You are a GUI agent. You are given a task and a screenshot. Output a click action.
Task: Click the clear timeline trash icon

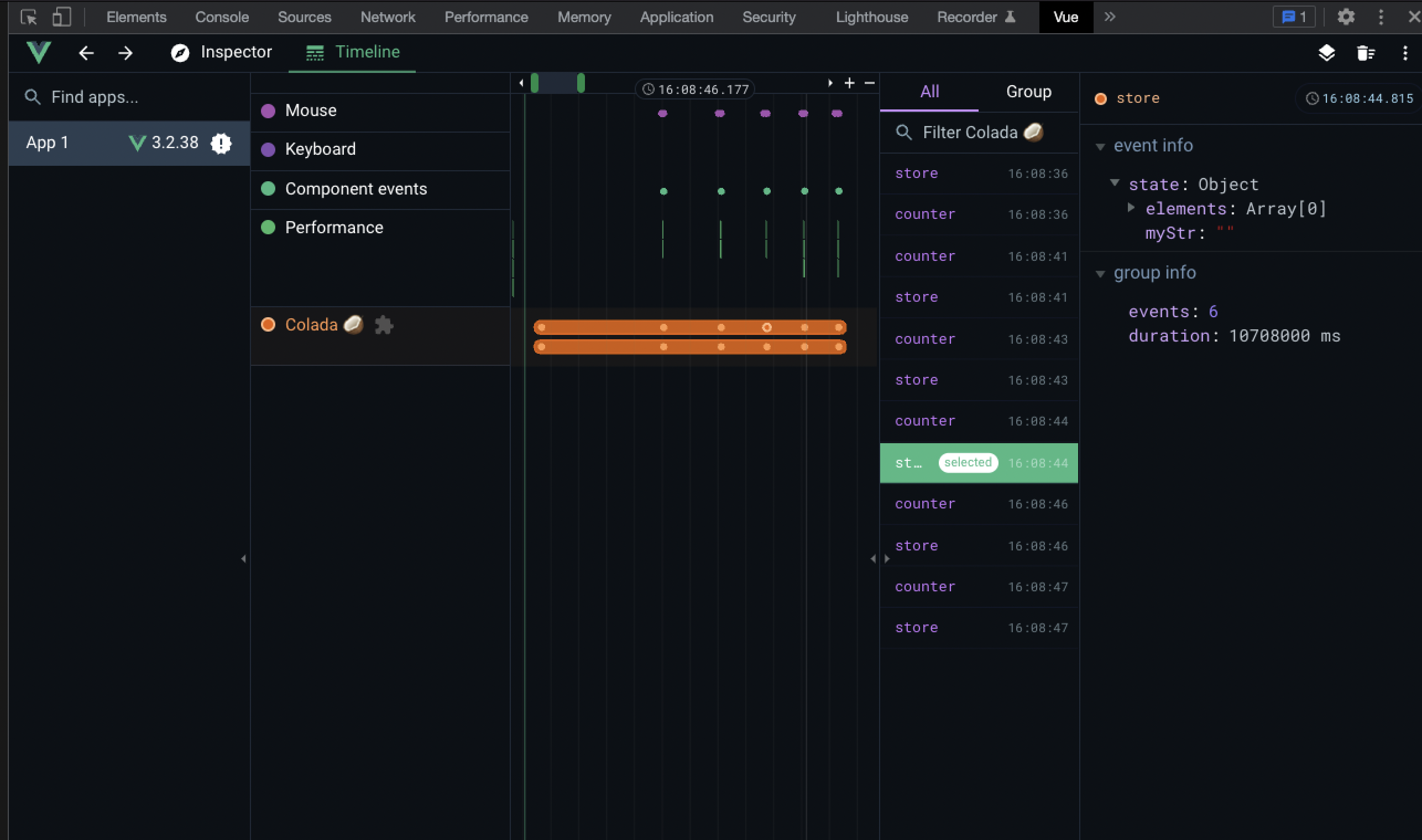click(x=1366, y=53)
